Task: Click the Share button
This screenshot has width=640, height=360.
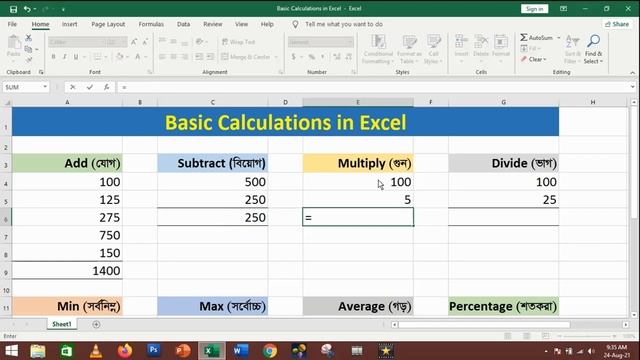Action: pos(617,24)
